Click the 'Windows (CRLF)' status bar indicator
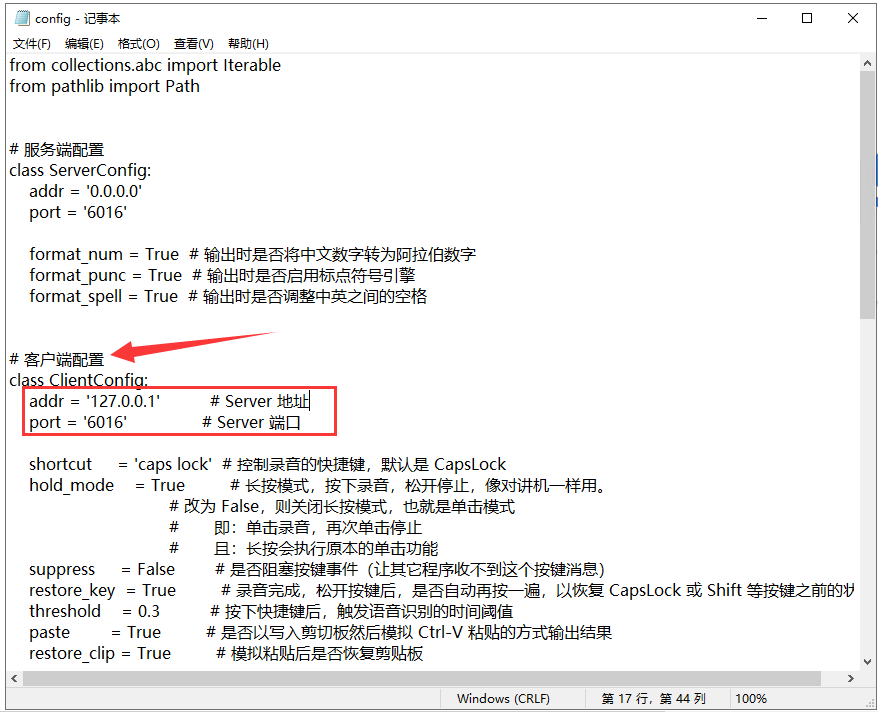 (510, 698)
